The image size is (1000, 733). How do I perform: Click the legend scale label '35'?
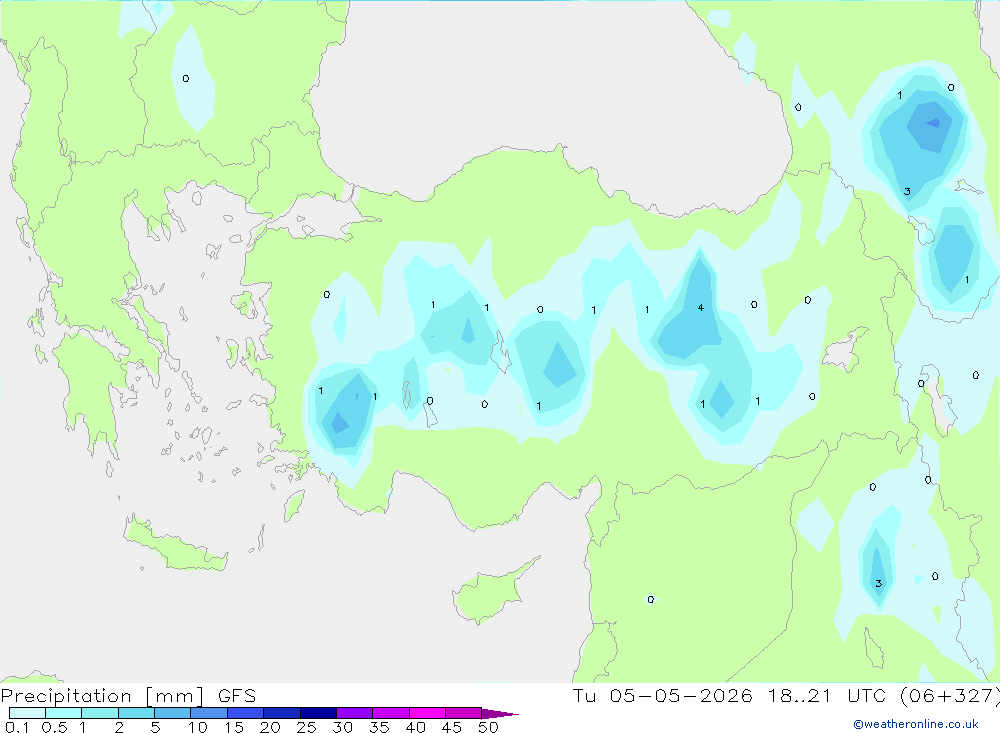coord(379,727)
